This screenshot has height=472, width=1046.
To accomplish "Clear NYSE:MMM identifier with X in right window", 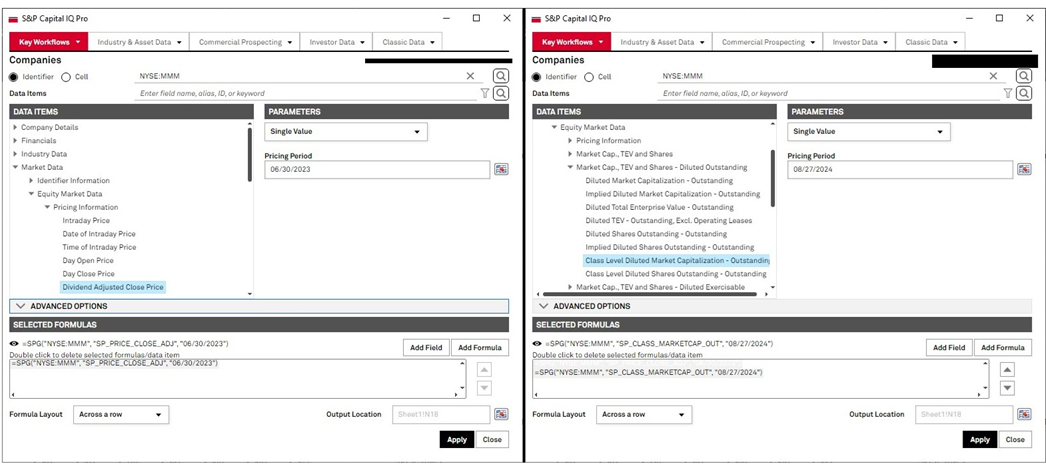I will 993,76.
